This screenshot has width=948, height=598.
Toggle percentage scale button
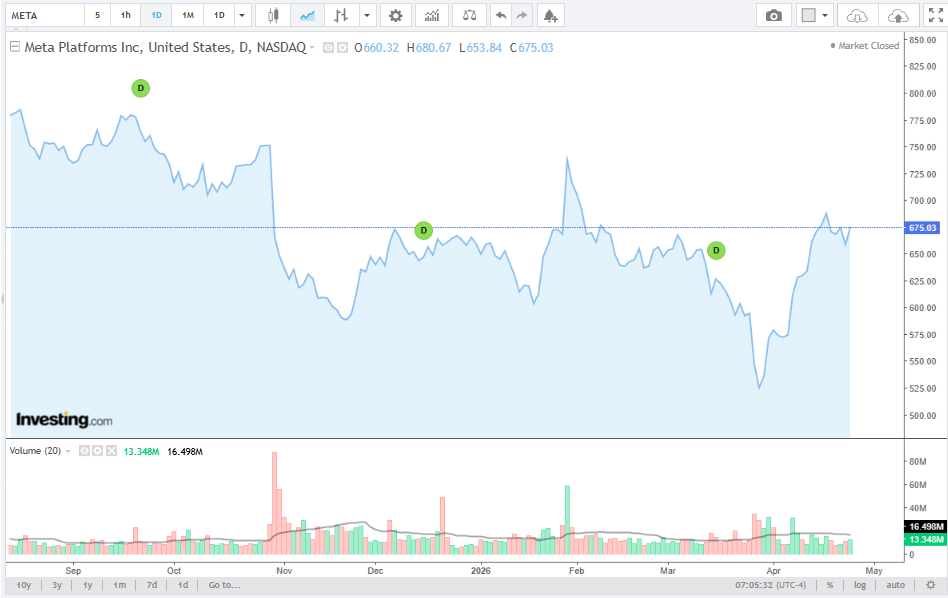click(830, 585)
